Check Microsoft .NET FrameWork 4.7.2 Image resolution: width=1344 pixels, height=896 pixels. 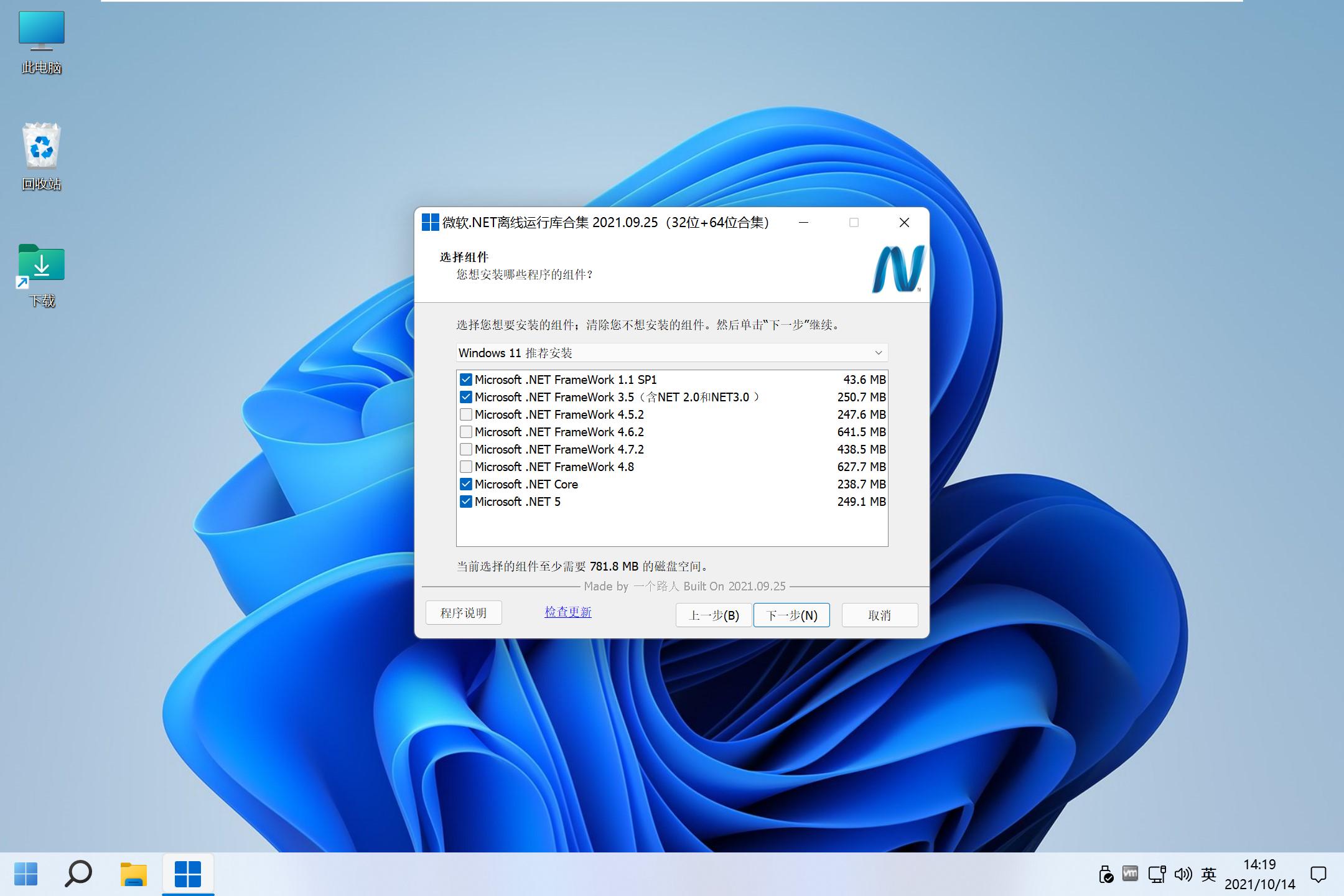(466, 449)
